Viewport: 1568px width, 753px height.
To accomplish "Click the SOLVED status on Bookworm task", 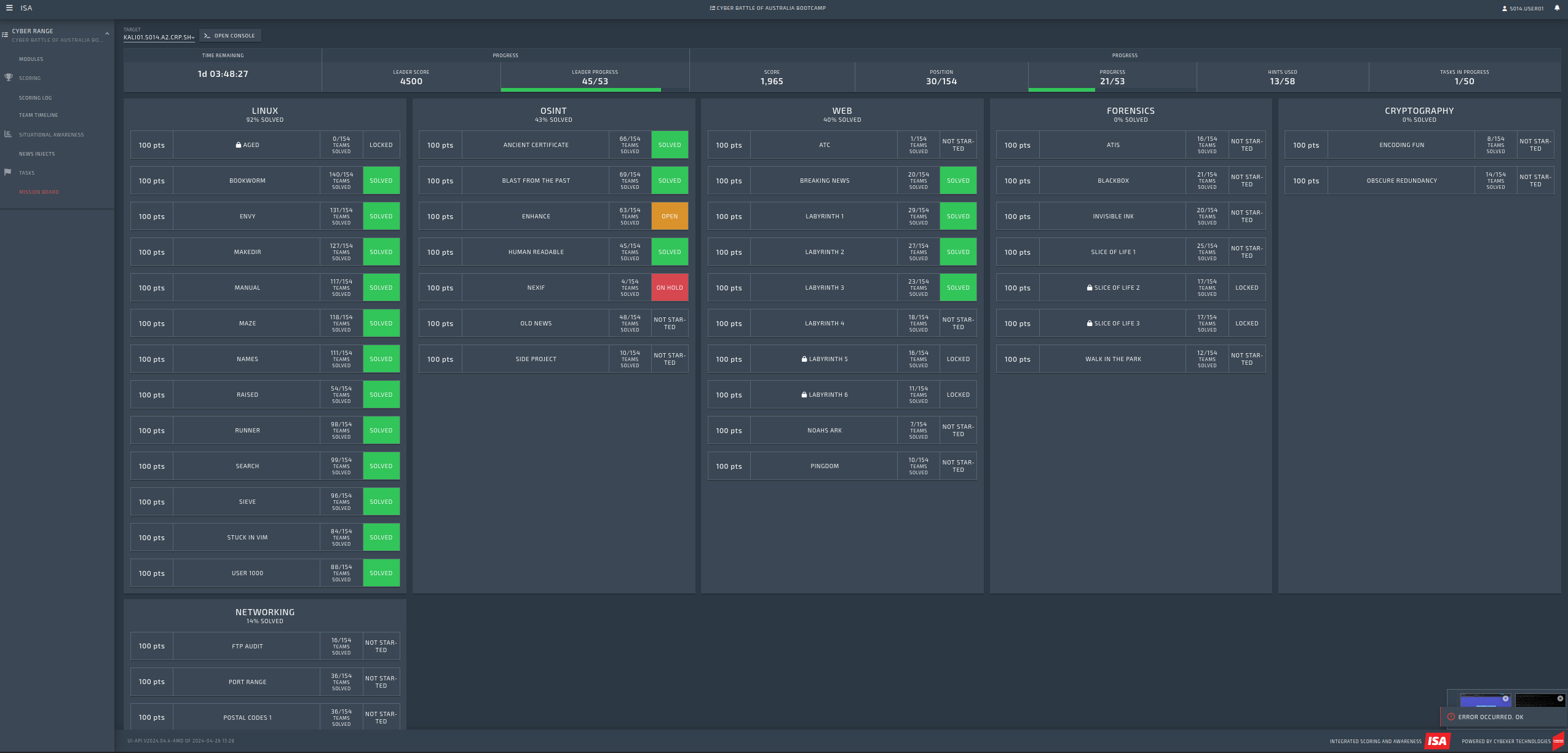I will (381, 181).
